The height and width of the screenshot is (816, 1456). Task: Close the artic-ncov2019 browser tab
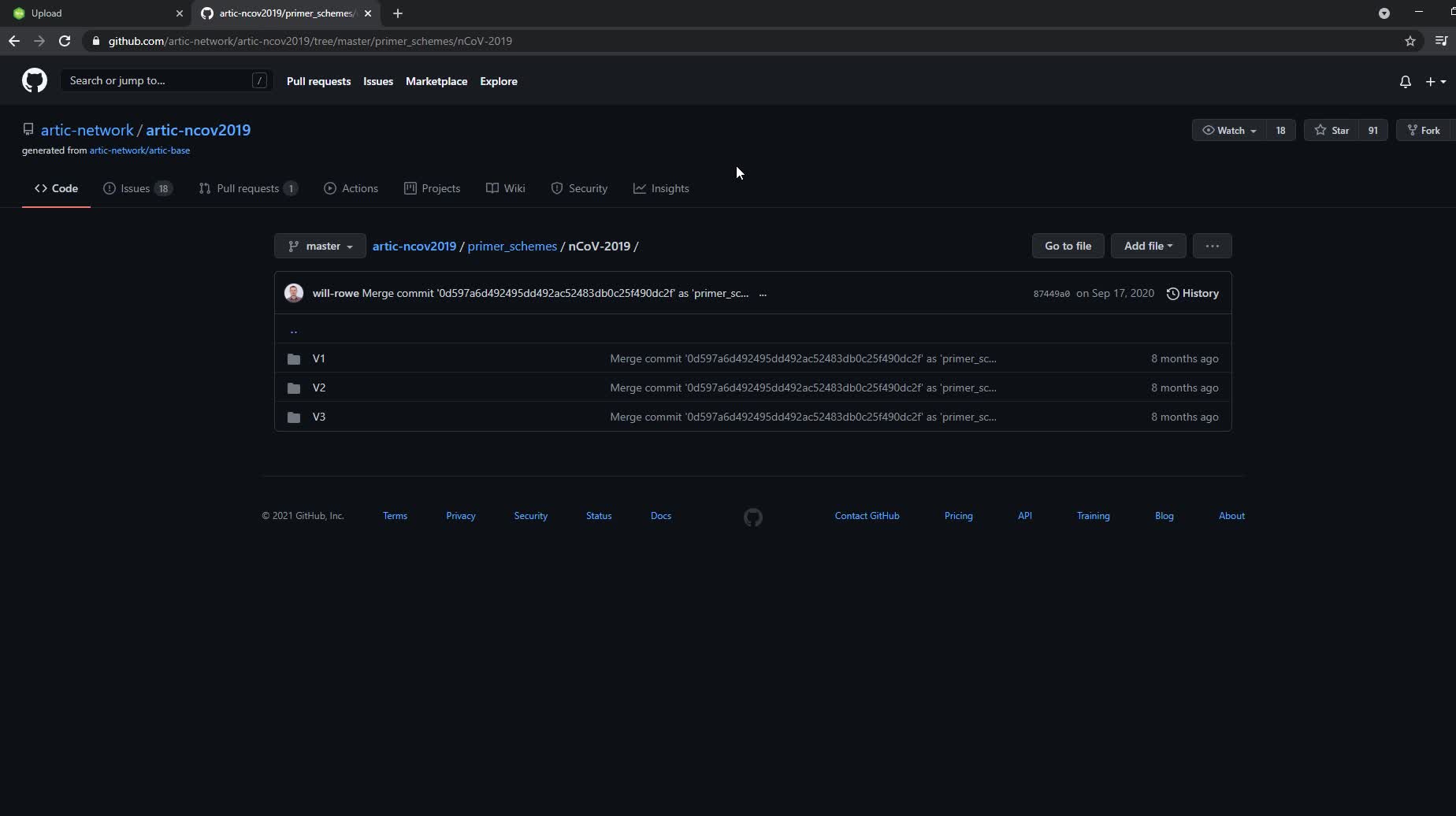tap(367, 13)
